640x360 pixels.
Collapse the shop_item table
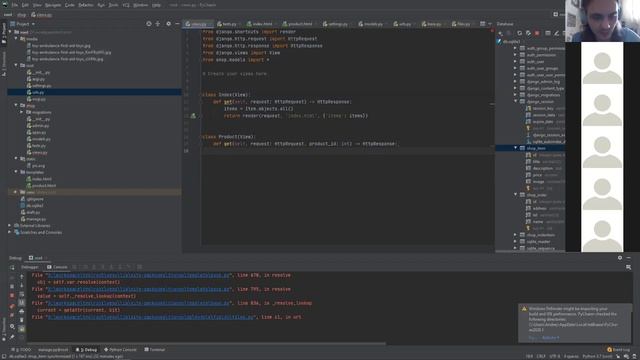click(x=516, y=148)
